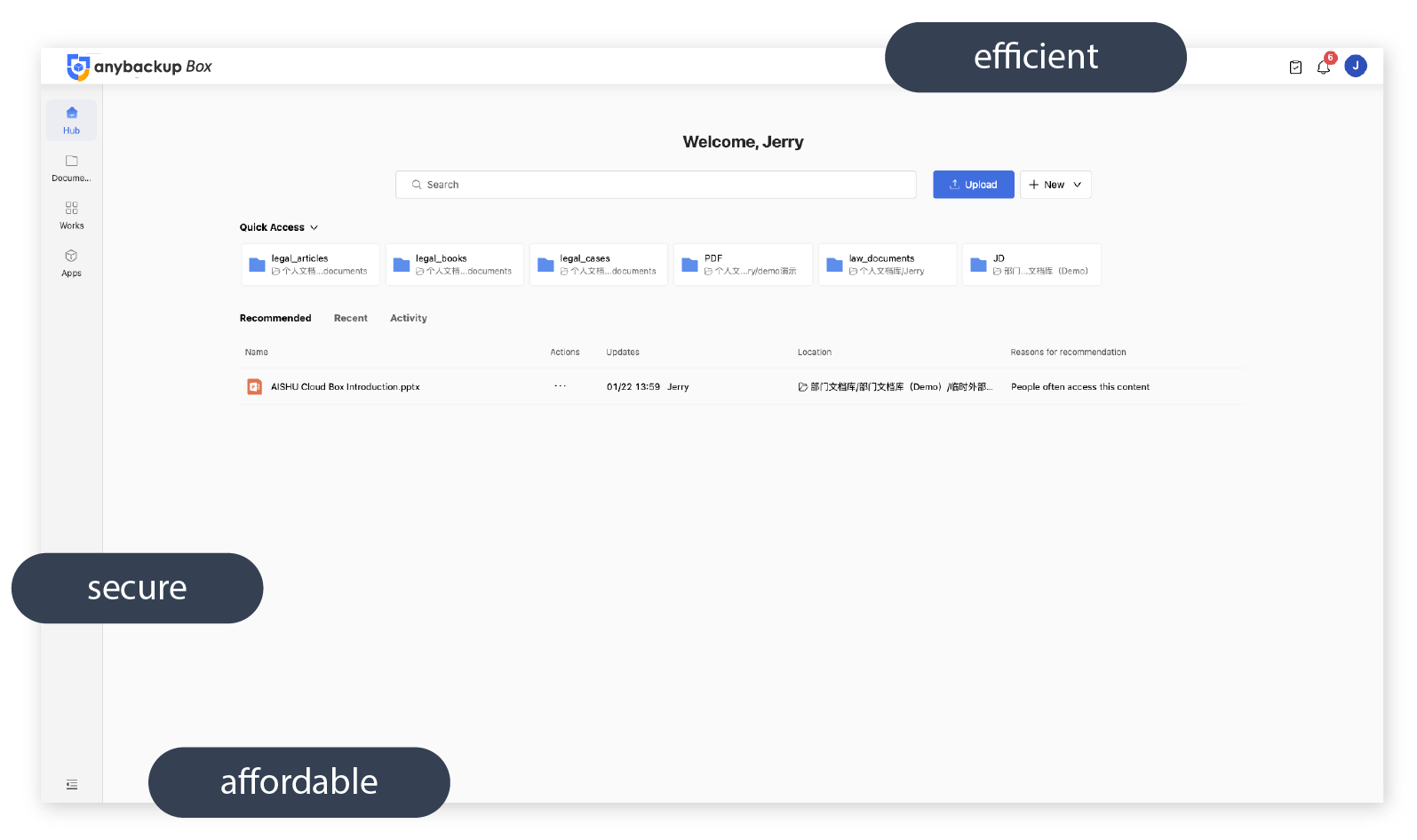Click the anybackup Box logo

point(139,67)
